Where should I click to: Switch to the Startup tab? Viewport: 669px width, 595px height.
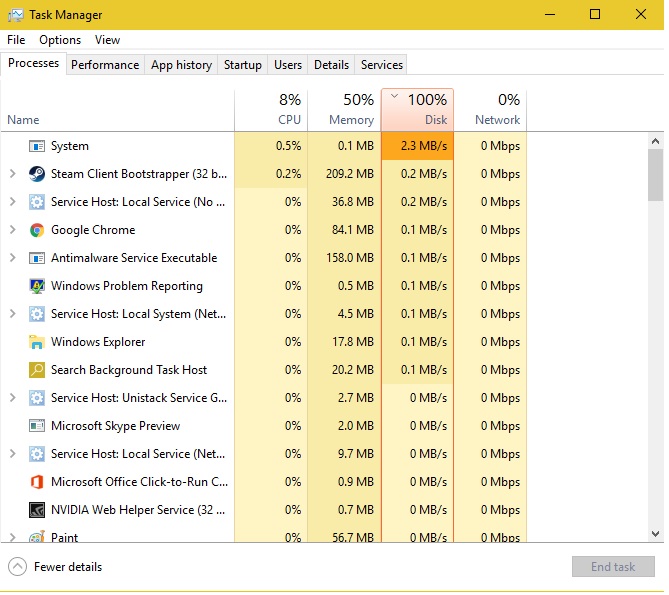(243, 65)
